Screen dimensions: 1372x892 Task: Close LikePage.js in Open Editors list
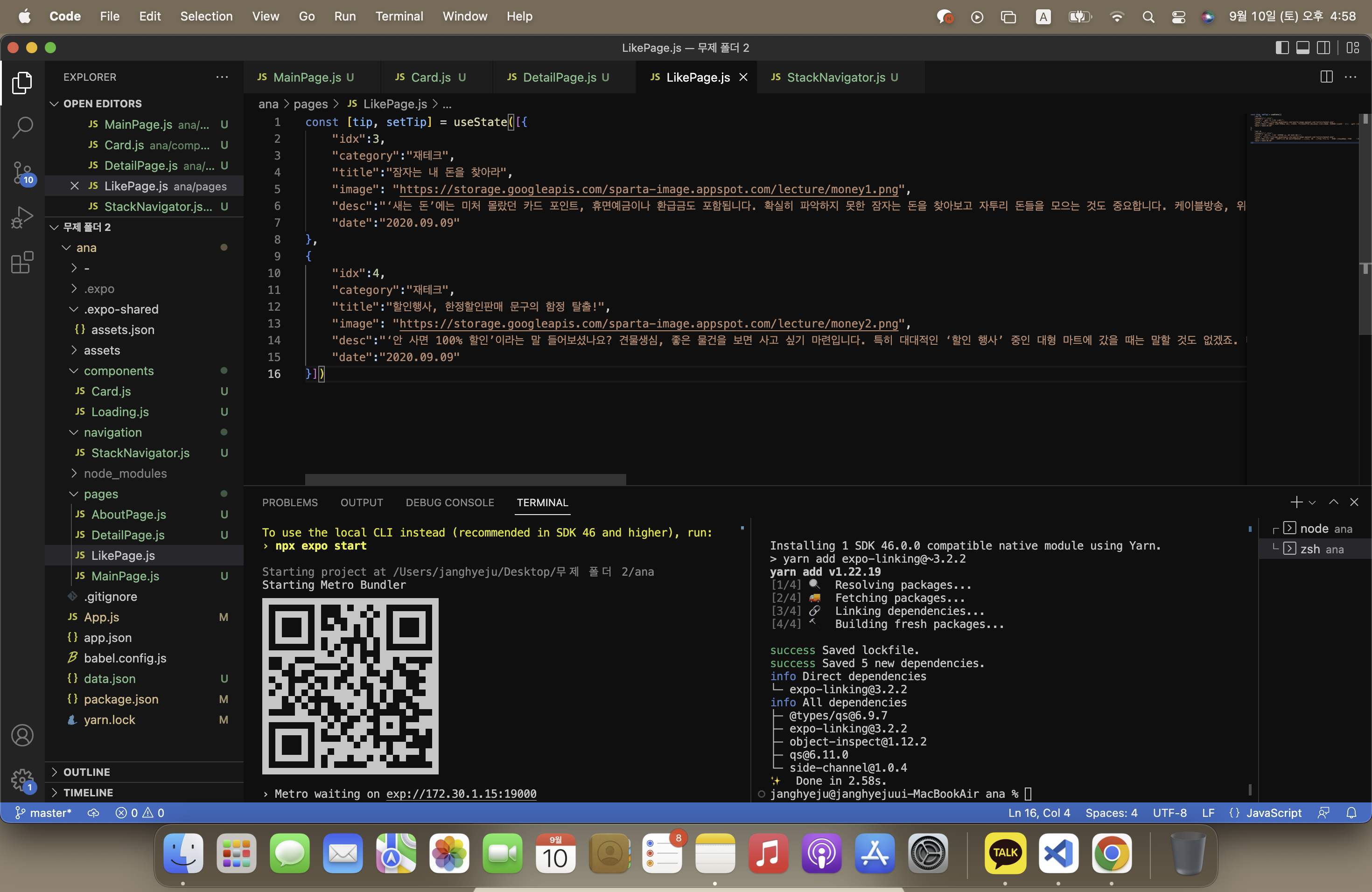click(x=74, y=186)
